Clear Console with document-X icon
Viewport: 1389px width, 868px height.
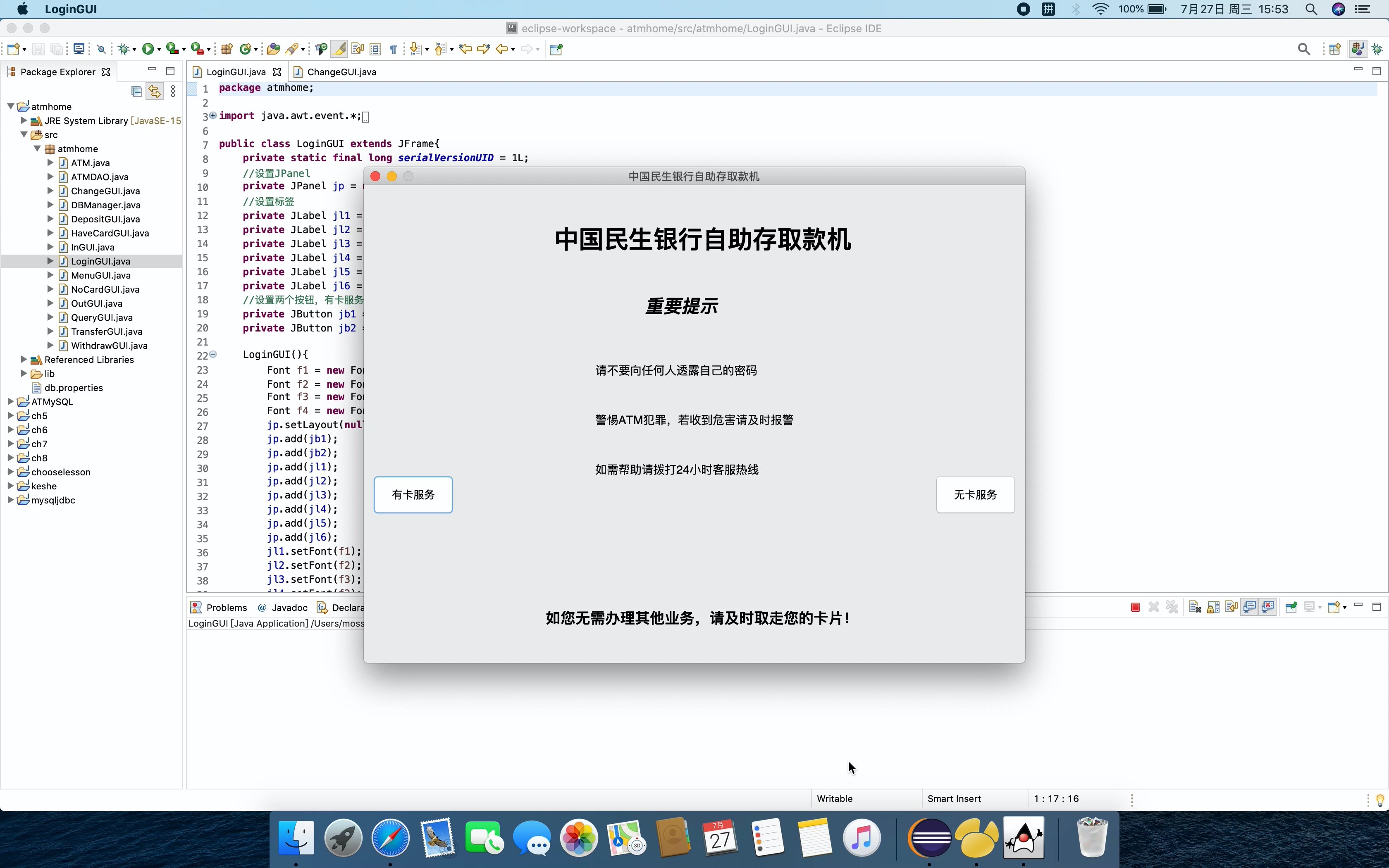[x=1195, y=607]
